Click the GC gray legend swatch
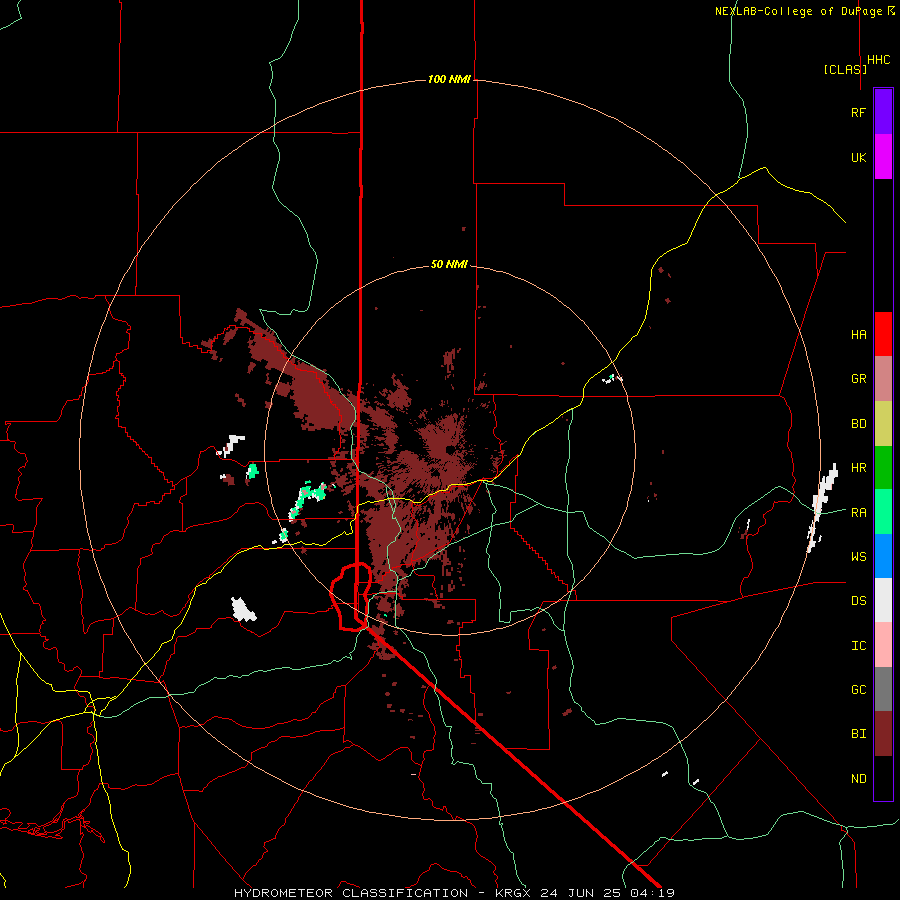 [x=883, y=689]
